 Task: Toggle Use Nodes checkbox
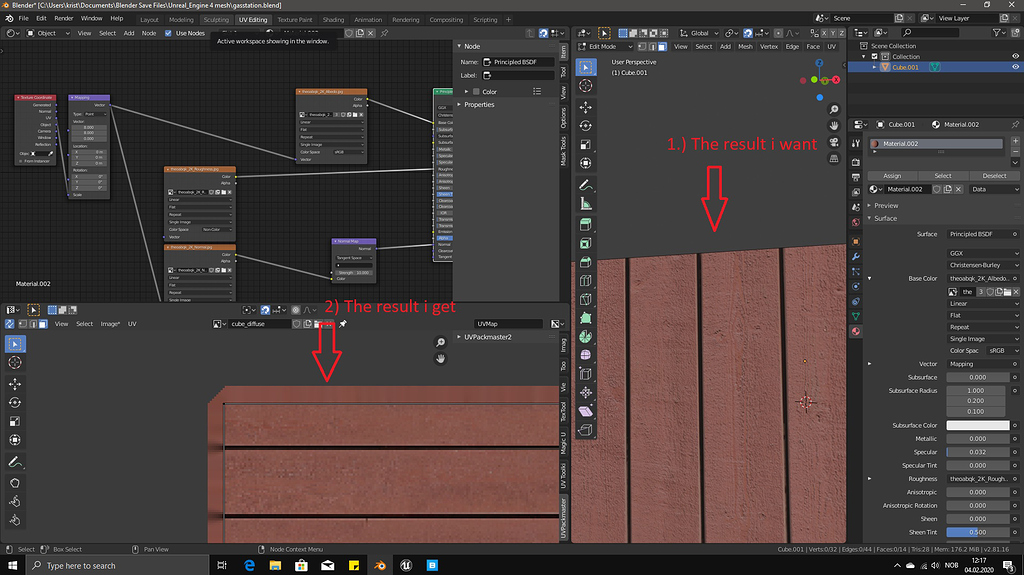coord(168,33)
